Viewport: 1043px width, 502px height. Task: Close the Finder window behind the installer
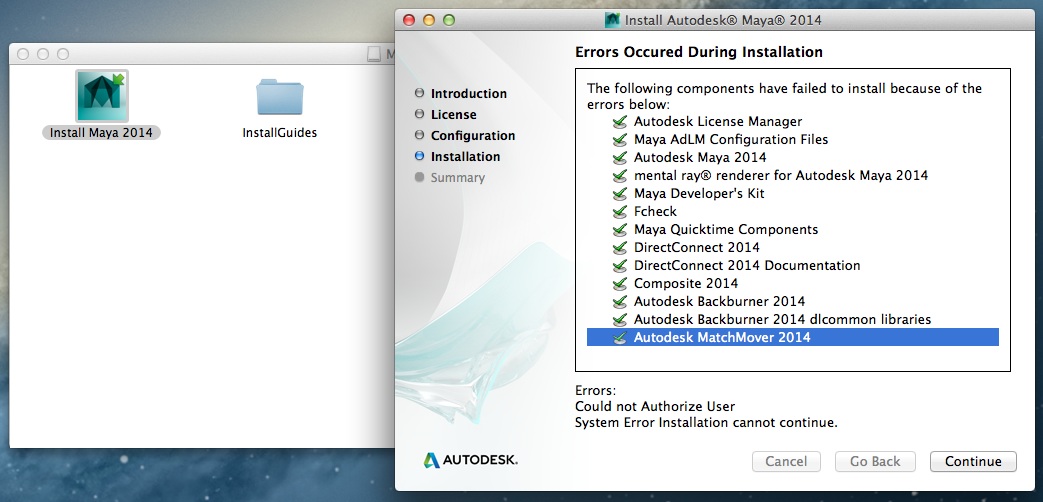23,54
